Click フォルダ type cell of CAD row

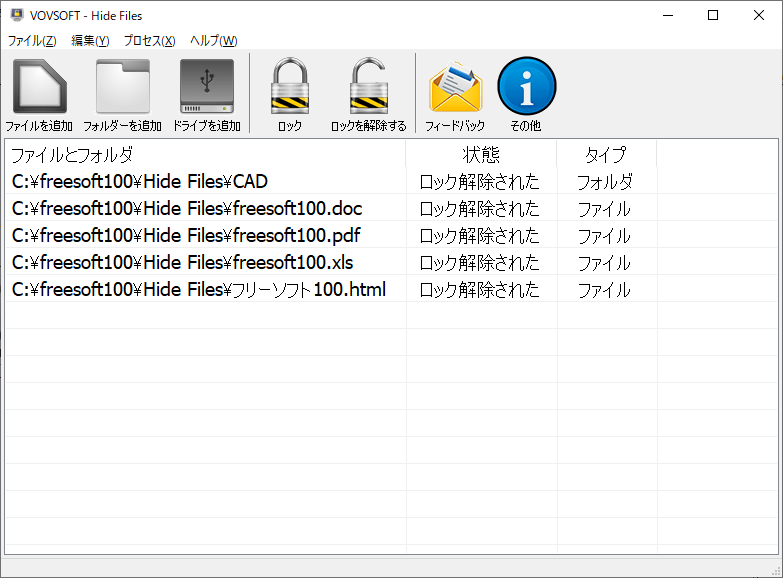point(605,182)
